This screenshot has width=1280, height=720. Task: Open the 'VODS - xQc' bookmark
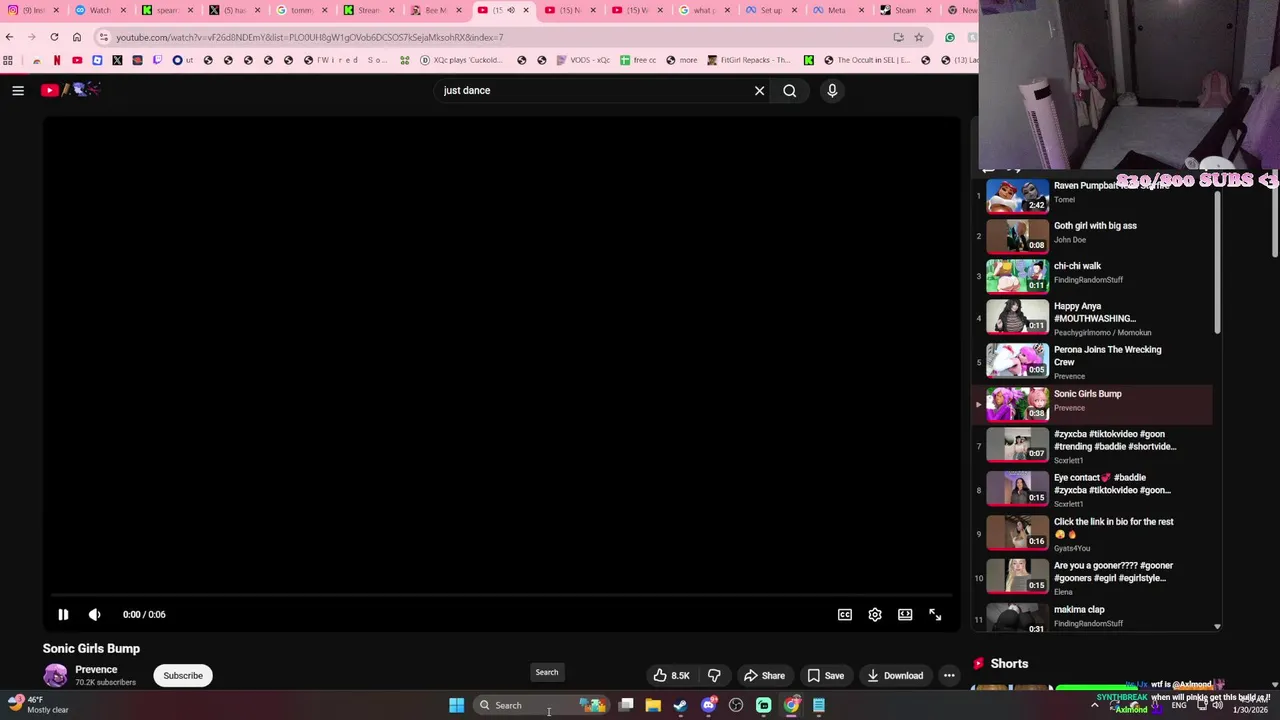[x=582, y=60]
